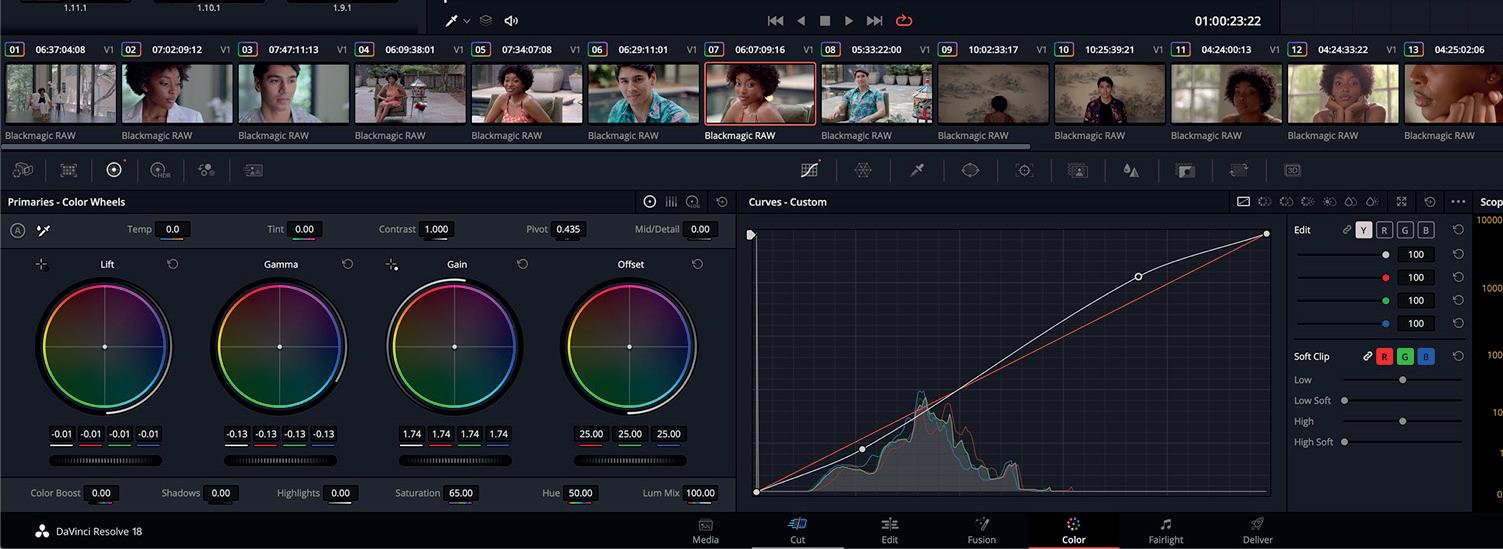This screenshot has width=1503, height=549.
Task: Enable the R channel curve
Action: pyautogui.click(x=1385, y=230)
